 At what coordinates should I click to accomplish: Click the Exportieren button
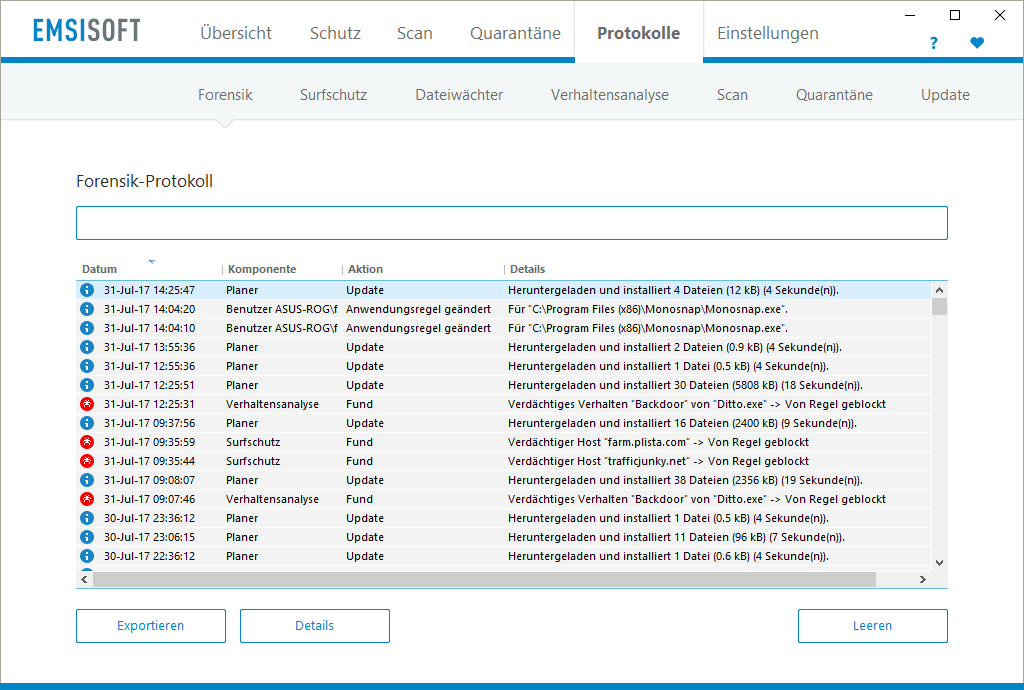pos(150,625)
